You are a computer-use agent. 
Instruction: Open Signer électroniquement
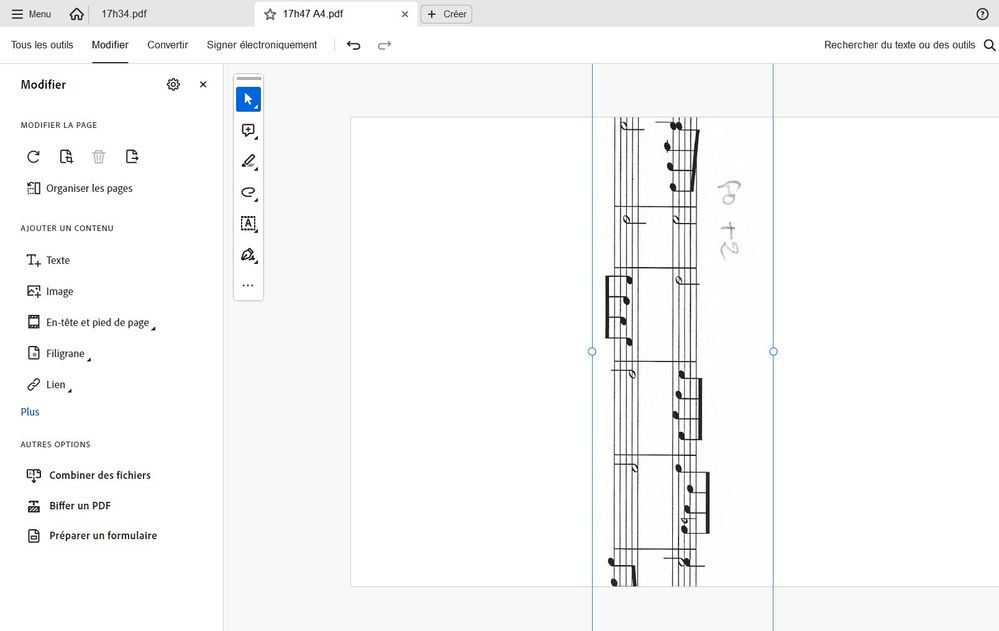point(262,45)
